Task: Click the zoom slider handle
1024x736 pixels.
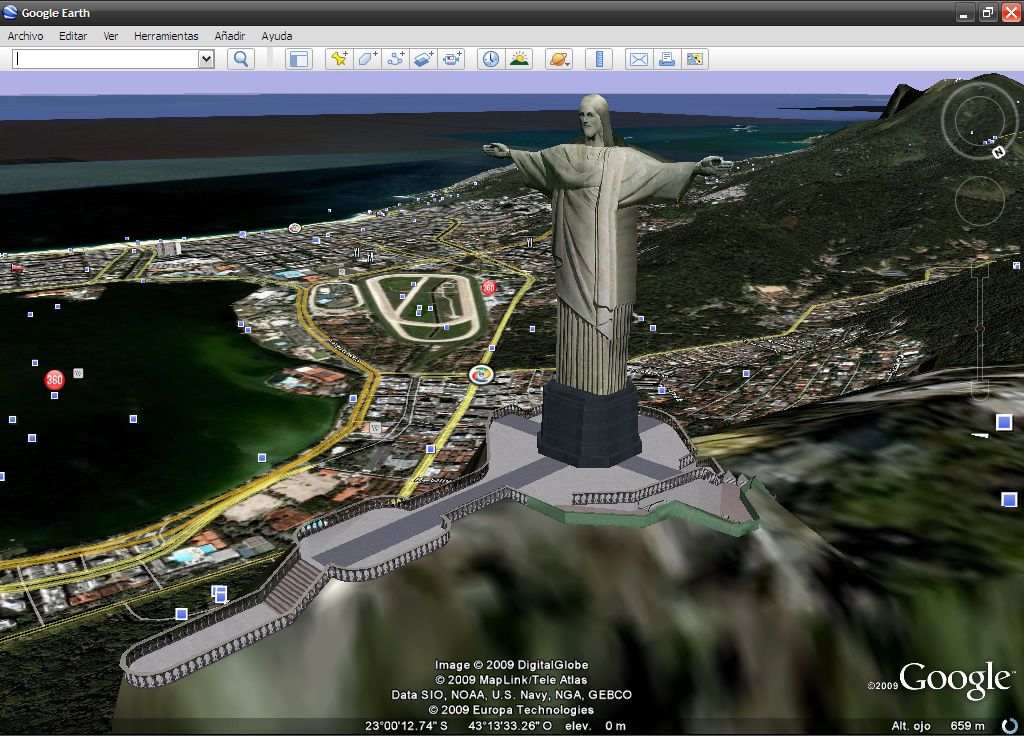Action: pos(980,329)
